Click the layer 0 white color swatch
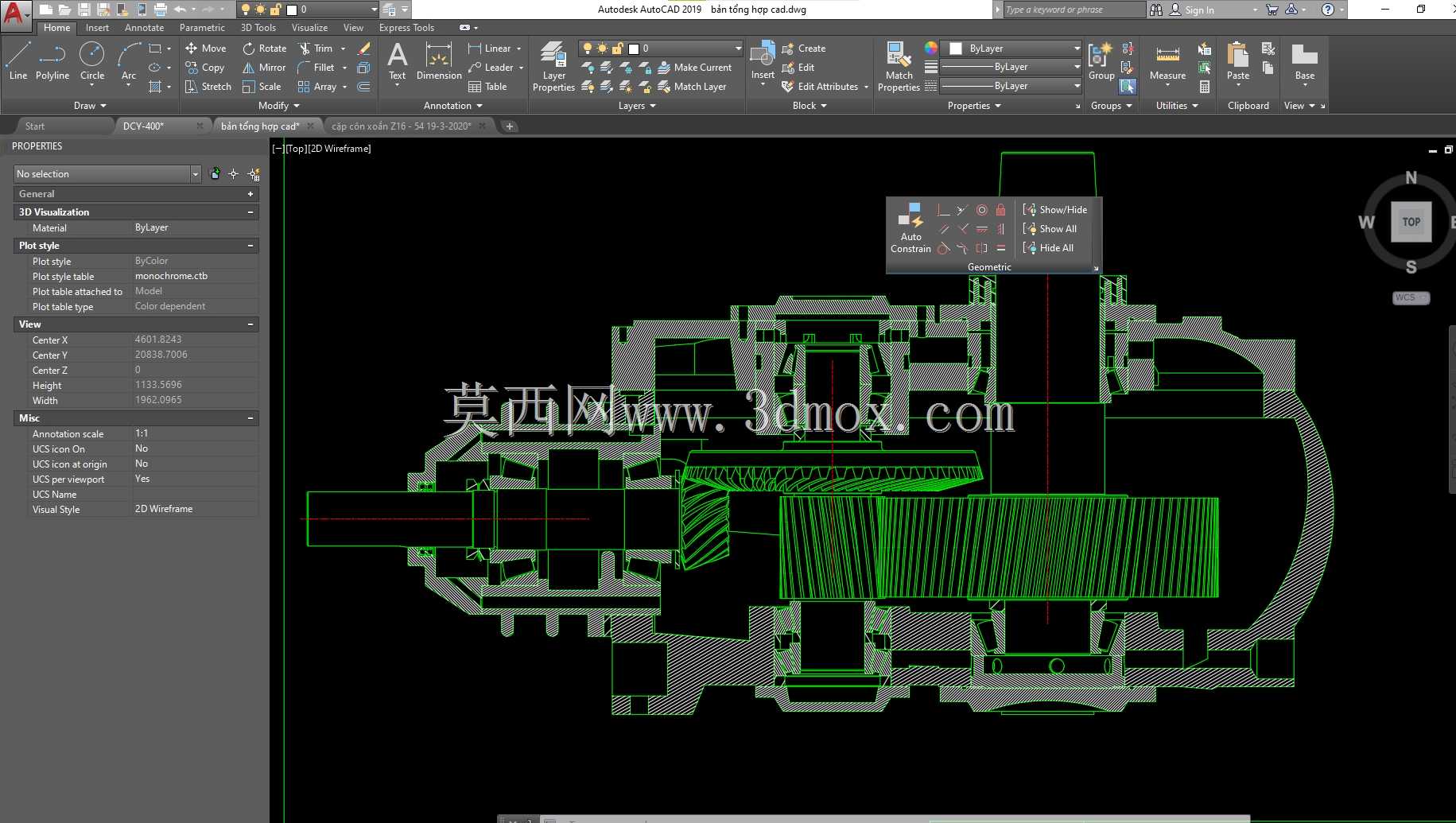This screenshot has width=1456, height=823. click(x=634, y=49)
